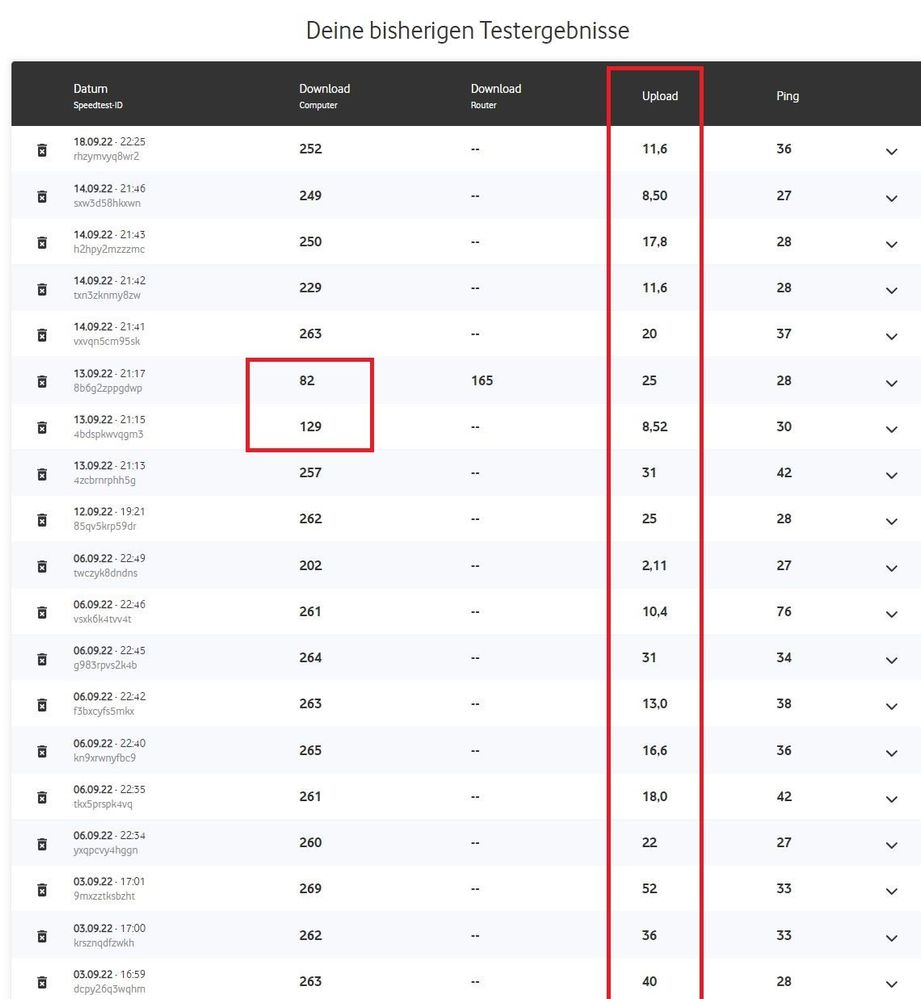Click the Download Router column header

(x=496, y=89)
